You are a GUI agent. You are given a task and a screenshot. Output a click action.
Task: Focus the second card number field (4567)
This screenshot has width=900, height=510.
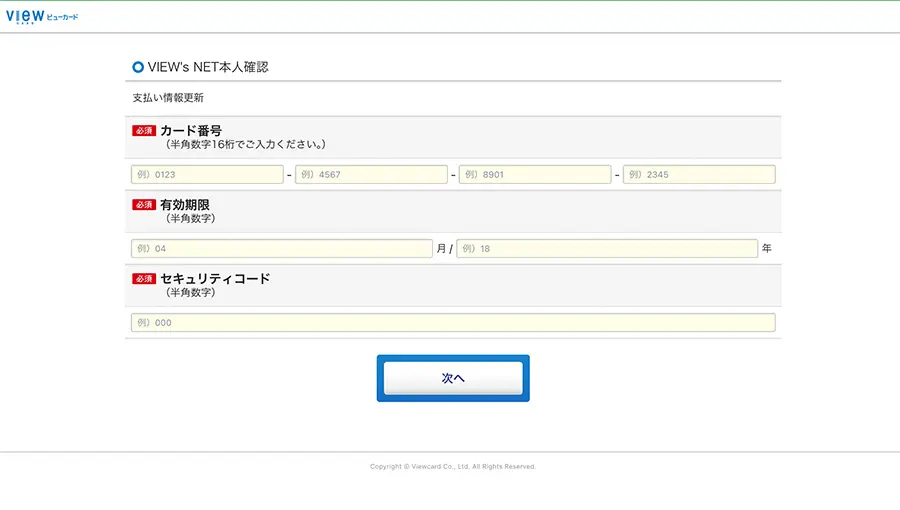371,174
